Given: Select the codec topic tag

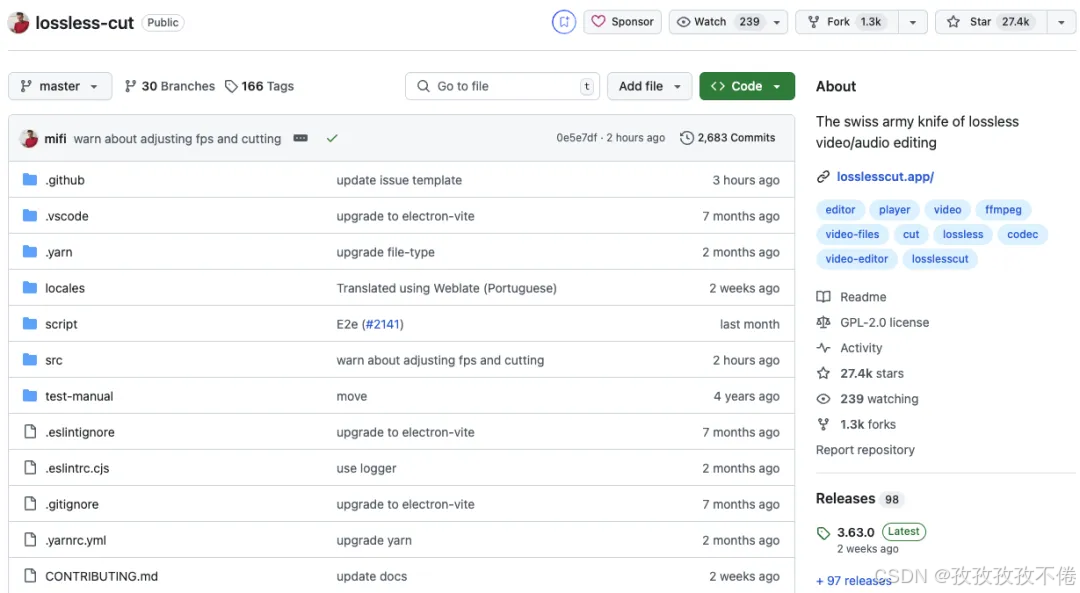Looking at the screenshot, I should pyautogui.click(x=1022, y=234).
